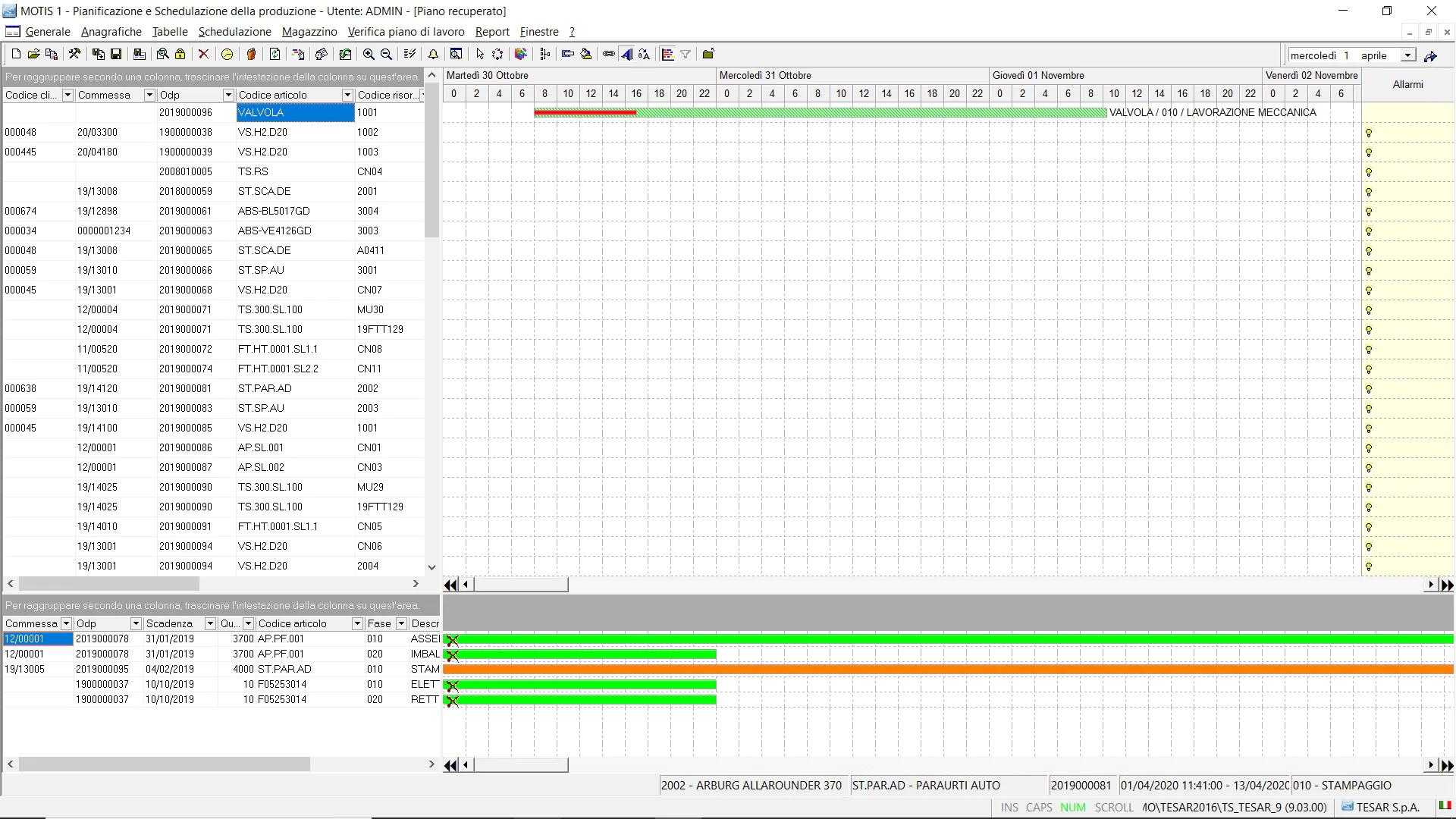Click the padlock toolbar icon

pyautogui.click(x=180, y=54)
